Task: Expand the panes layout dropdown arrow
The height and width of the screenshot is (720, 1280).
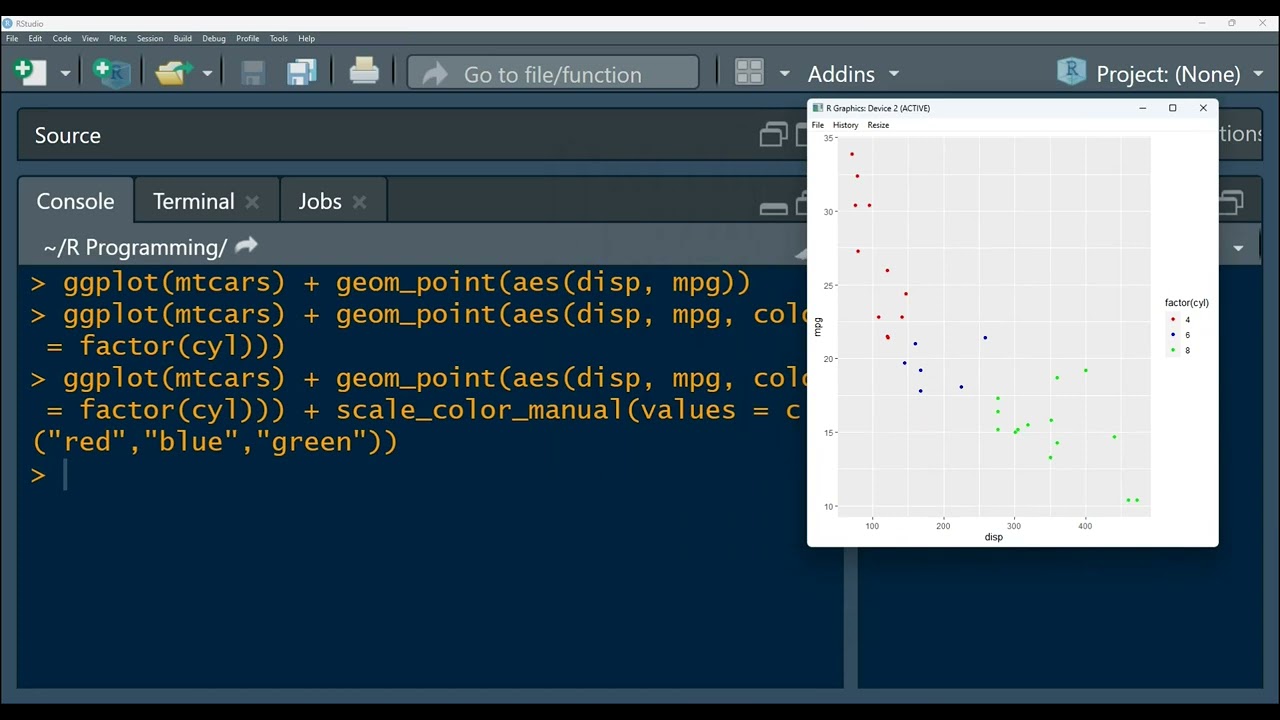Action: [x=785, y=74]
